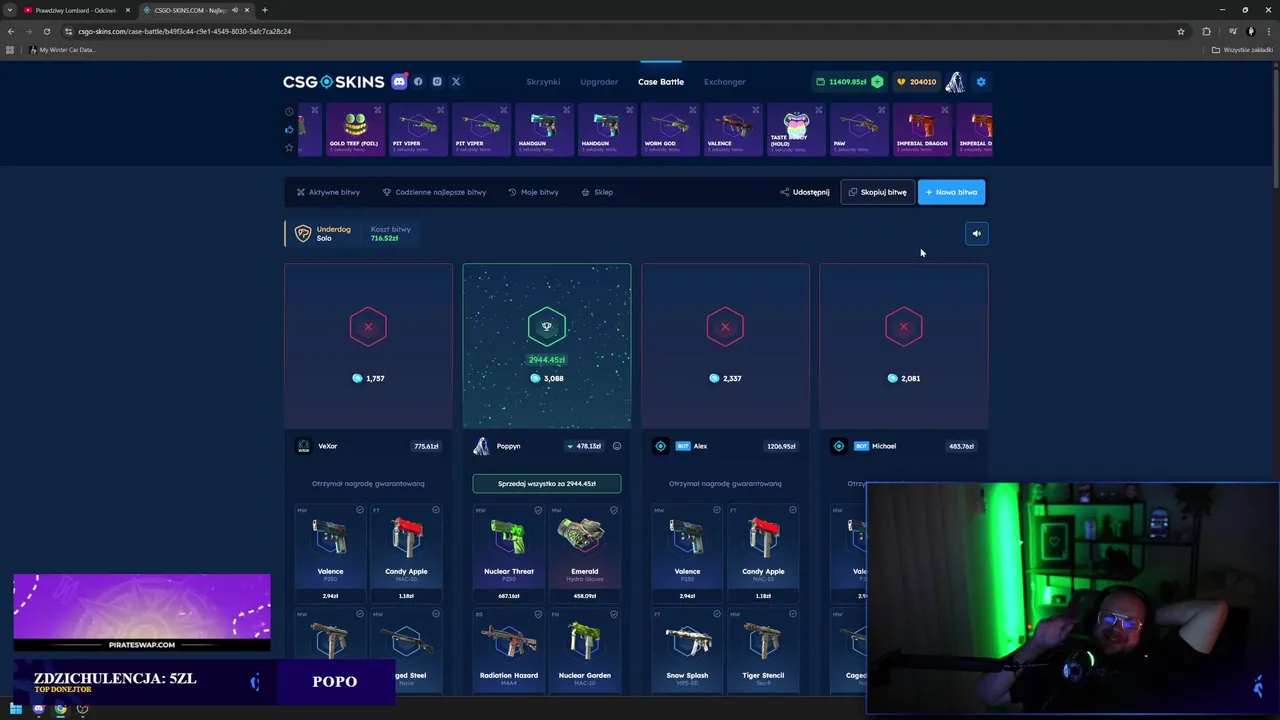Toggle checkmark on VeXor's Valence card
1280x720 pixels.
pos(360,510)
